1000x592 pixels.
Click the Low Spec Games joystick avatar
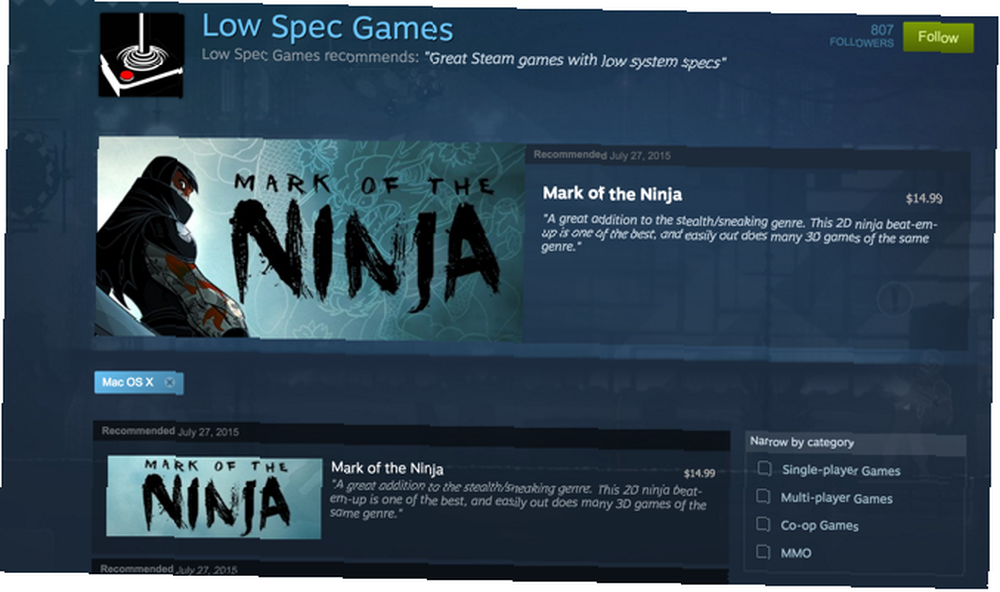[x=142, y=56]
